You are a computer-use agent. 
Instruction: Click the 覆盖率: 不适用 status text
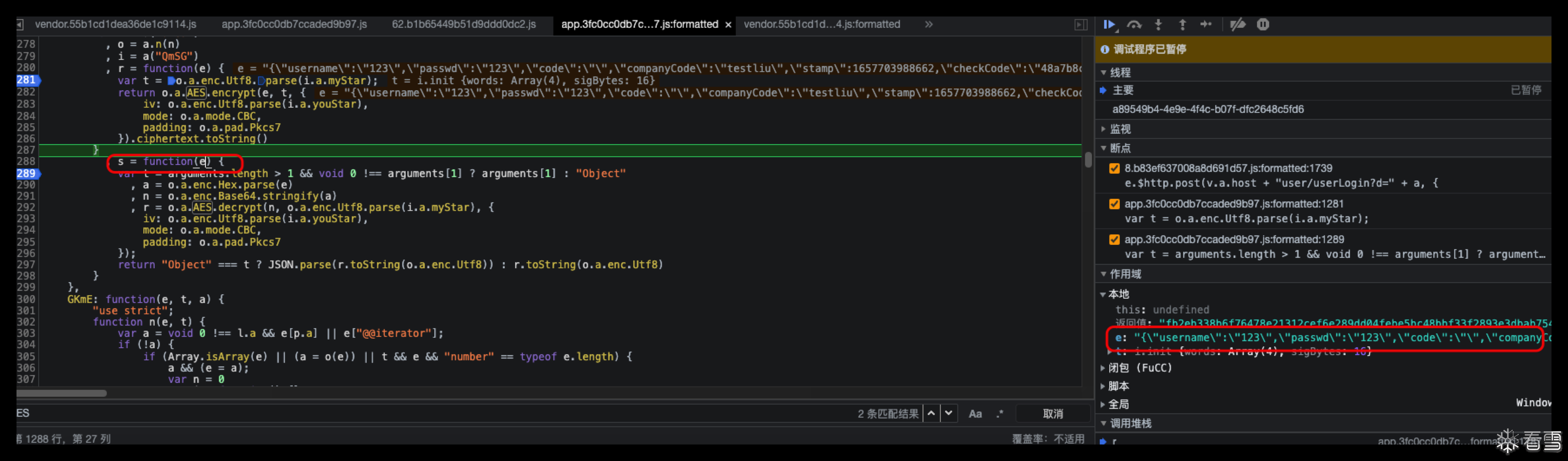1048,438
